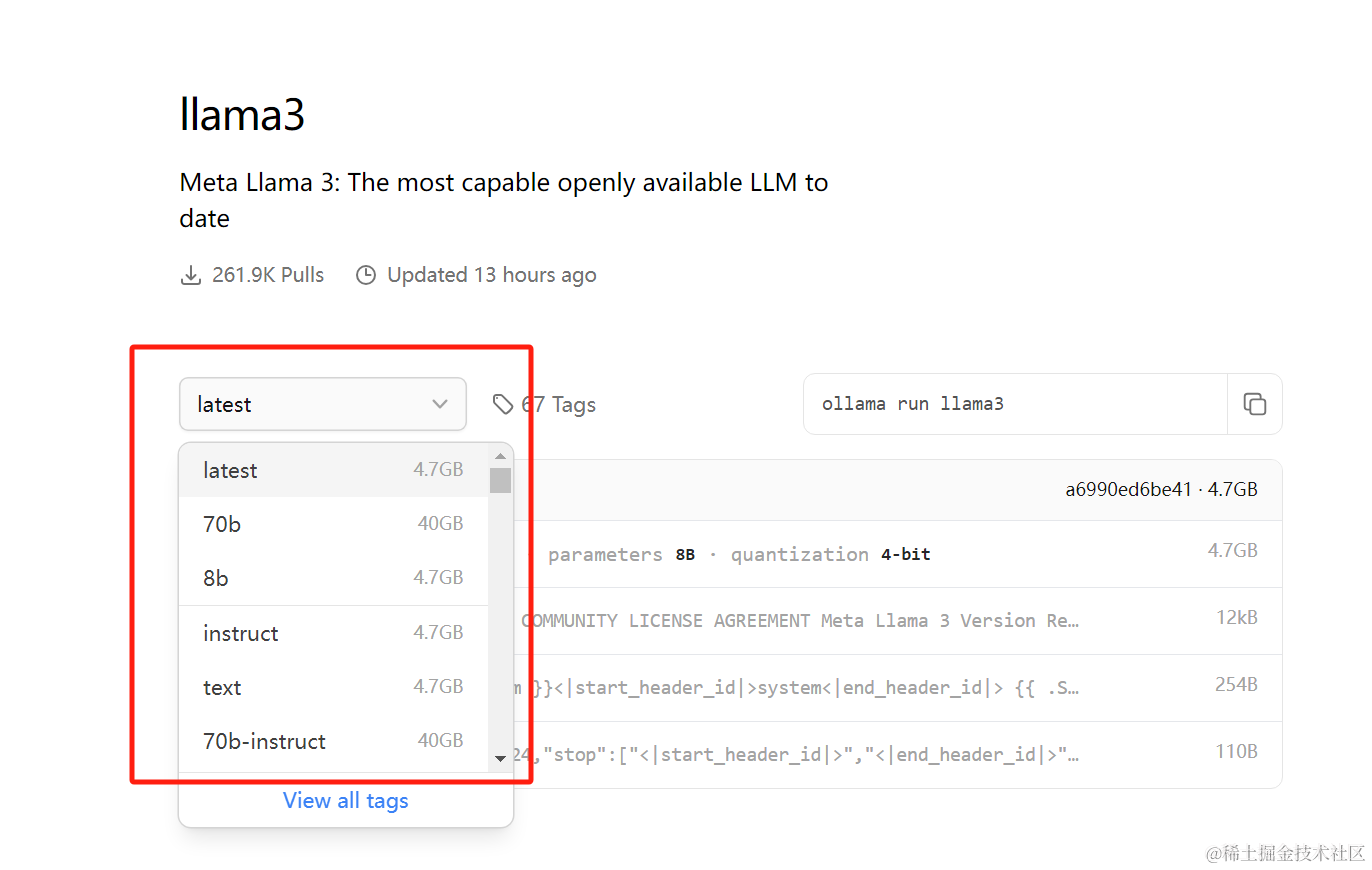Screen dimensions: 1372x870
Task: Click the ollama run llama3 command field
Action: tap(1014, 404)
